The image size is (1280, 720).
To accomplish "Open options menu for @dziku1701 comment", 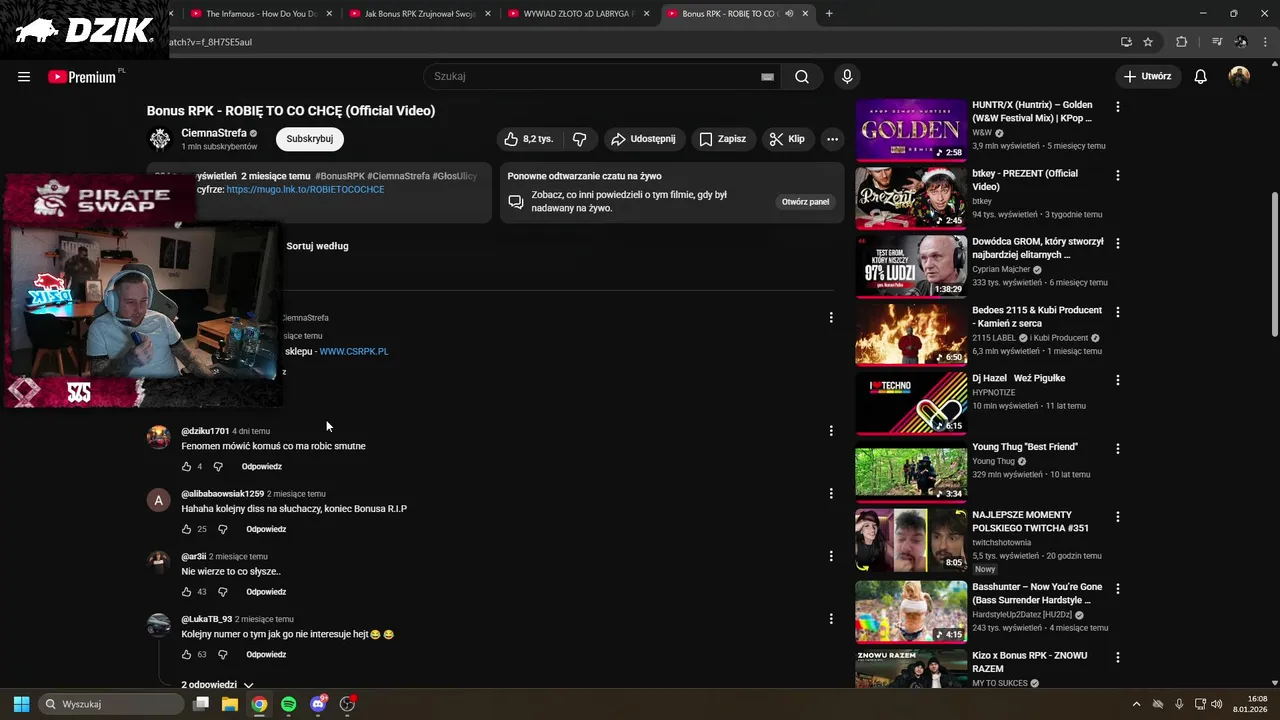I will point(831,431).
